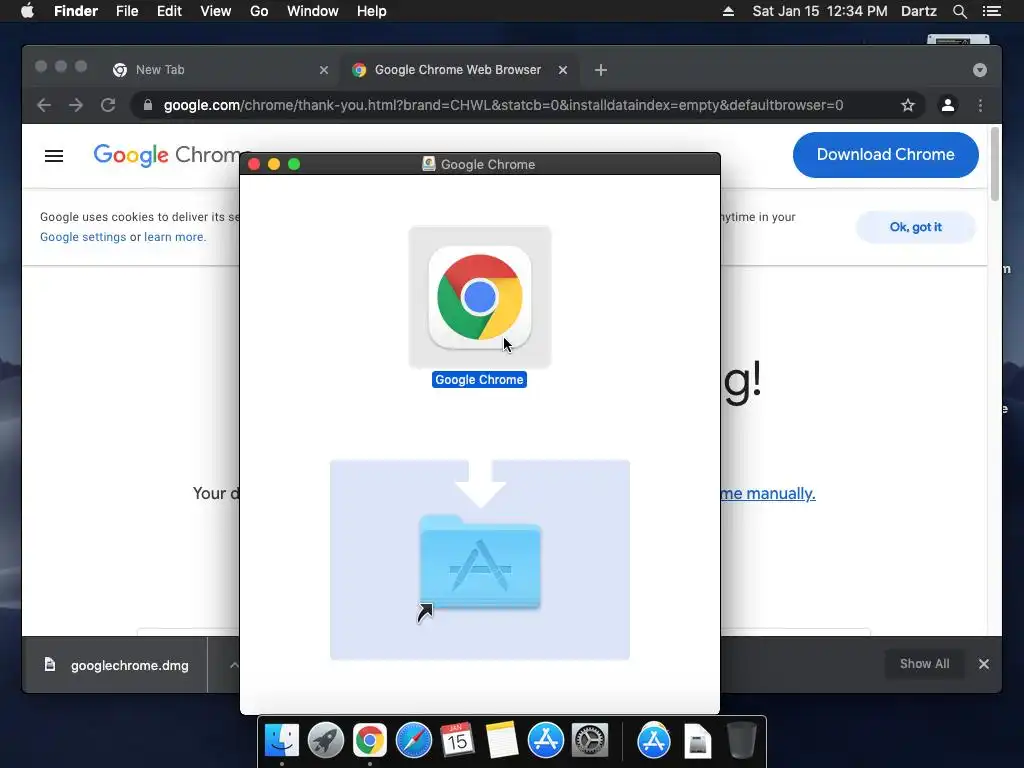Image resolution: width=1024 pixels, height=768 pixels.
Task: Go back in Chrome browser
Action: pos(44,105)
